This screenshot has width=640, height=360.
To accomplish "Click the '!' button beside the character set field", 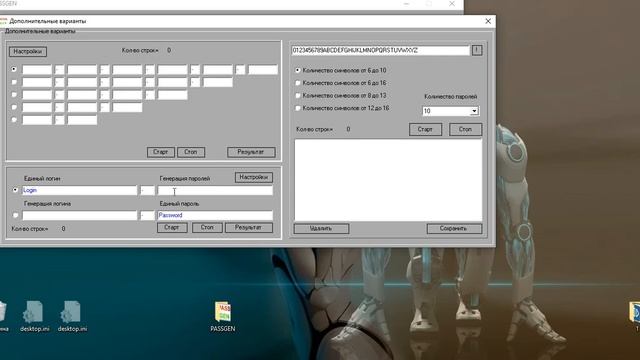I will 476,50.
